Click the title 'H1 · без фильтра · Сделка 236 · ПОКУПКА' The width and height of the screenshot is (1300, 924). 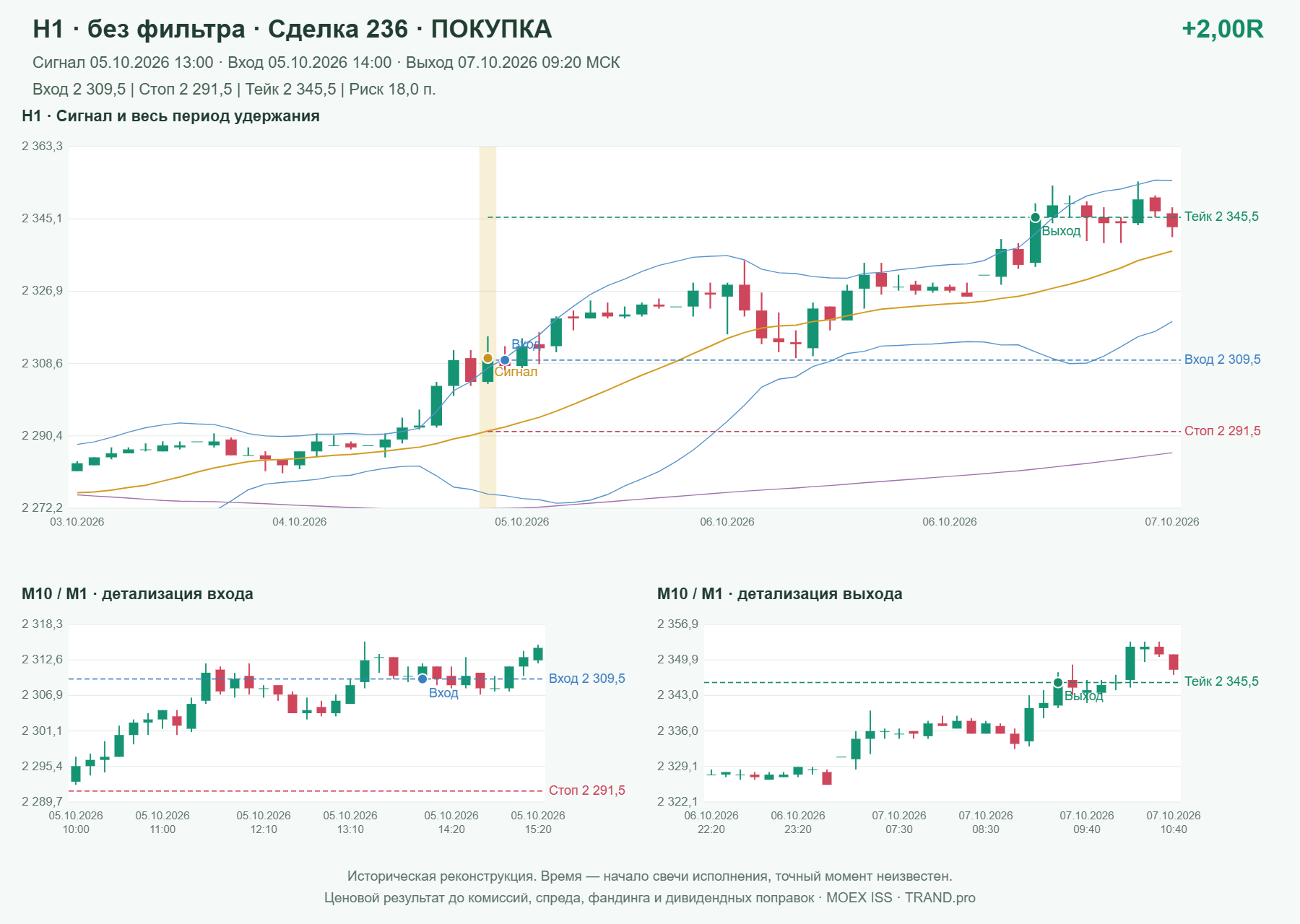click(x=292, y=29)
